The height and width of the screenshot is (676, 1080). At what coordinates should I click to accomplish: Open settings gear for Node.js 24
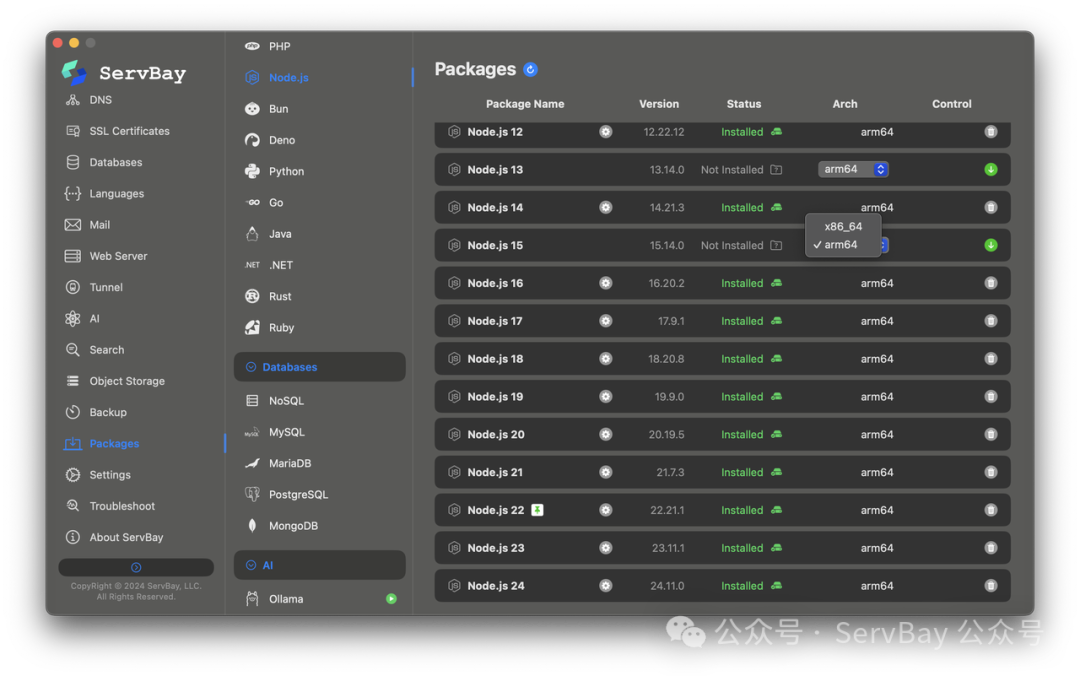point(605,586)
